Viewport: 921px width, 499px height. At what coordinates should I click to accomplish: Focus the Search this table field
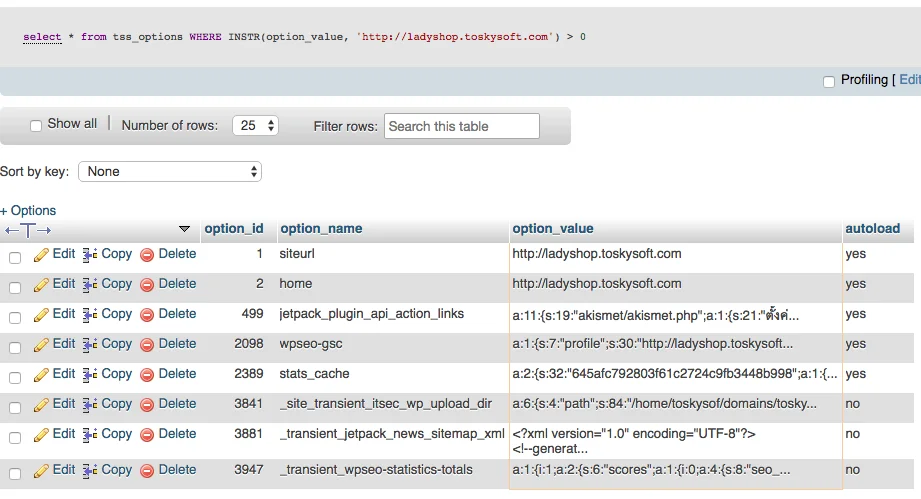click(462, 126)
